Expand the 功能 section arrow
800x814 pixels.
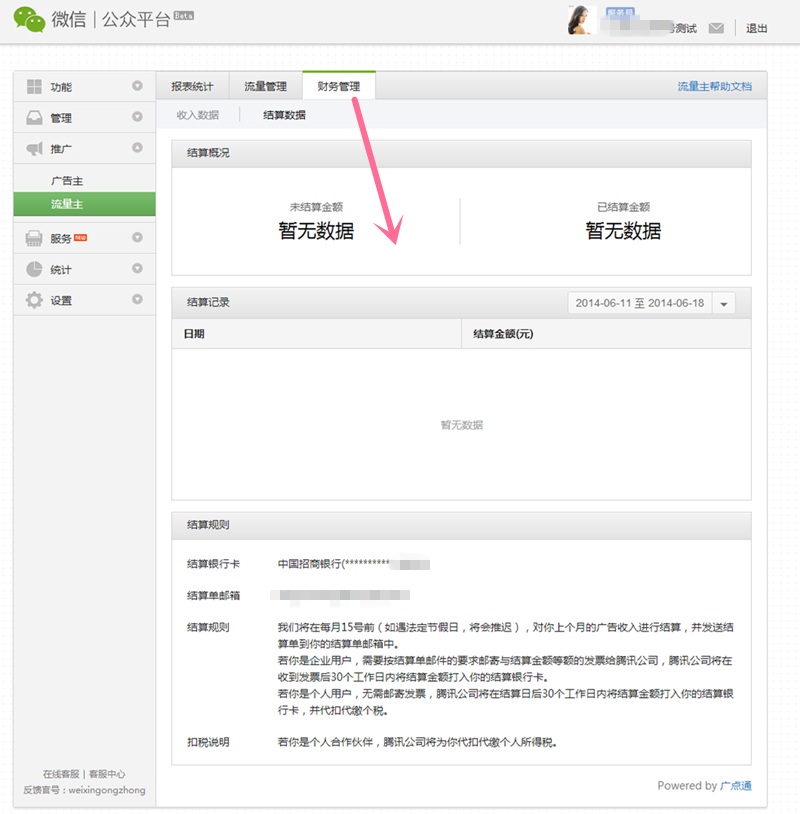pyautogui.click(x=137, y=87)
